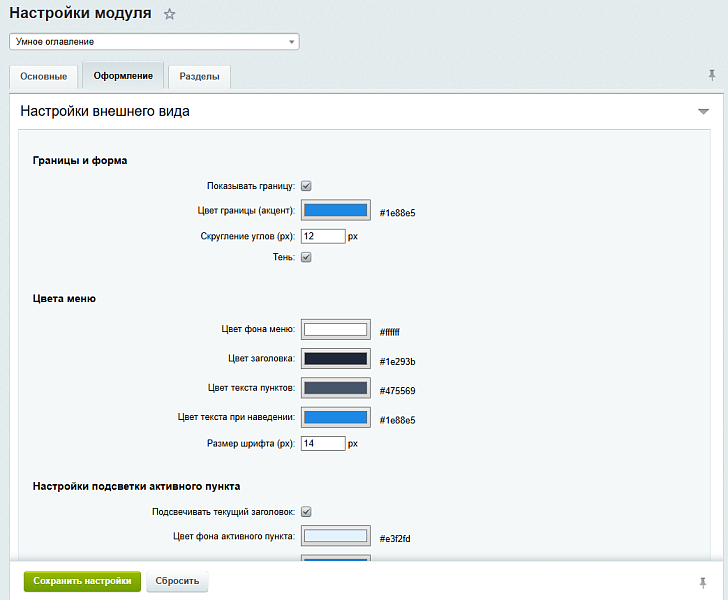Image resolution: width=728 pixels, height=600 pixels.
Task: Select the Оформление tab
Action: coord(123,76)
